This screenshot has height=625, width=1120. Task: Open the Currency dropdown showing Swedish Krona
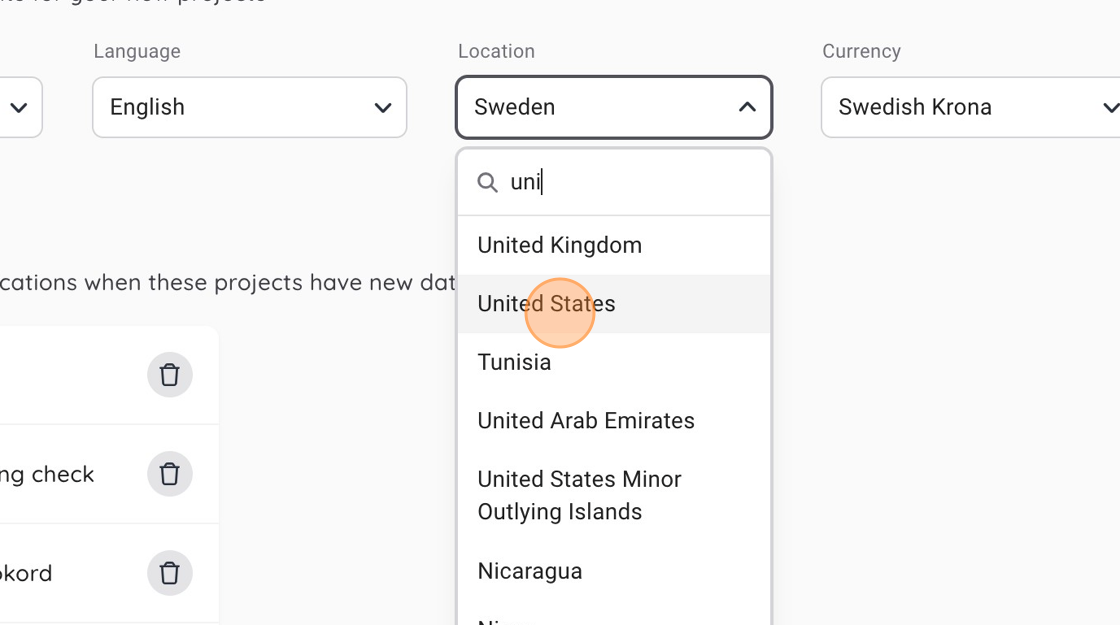click(x=970, y=107)
